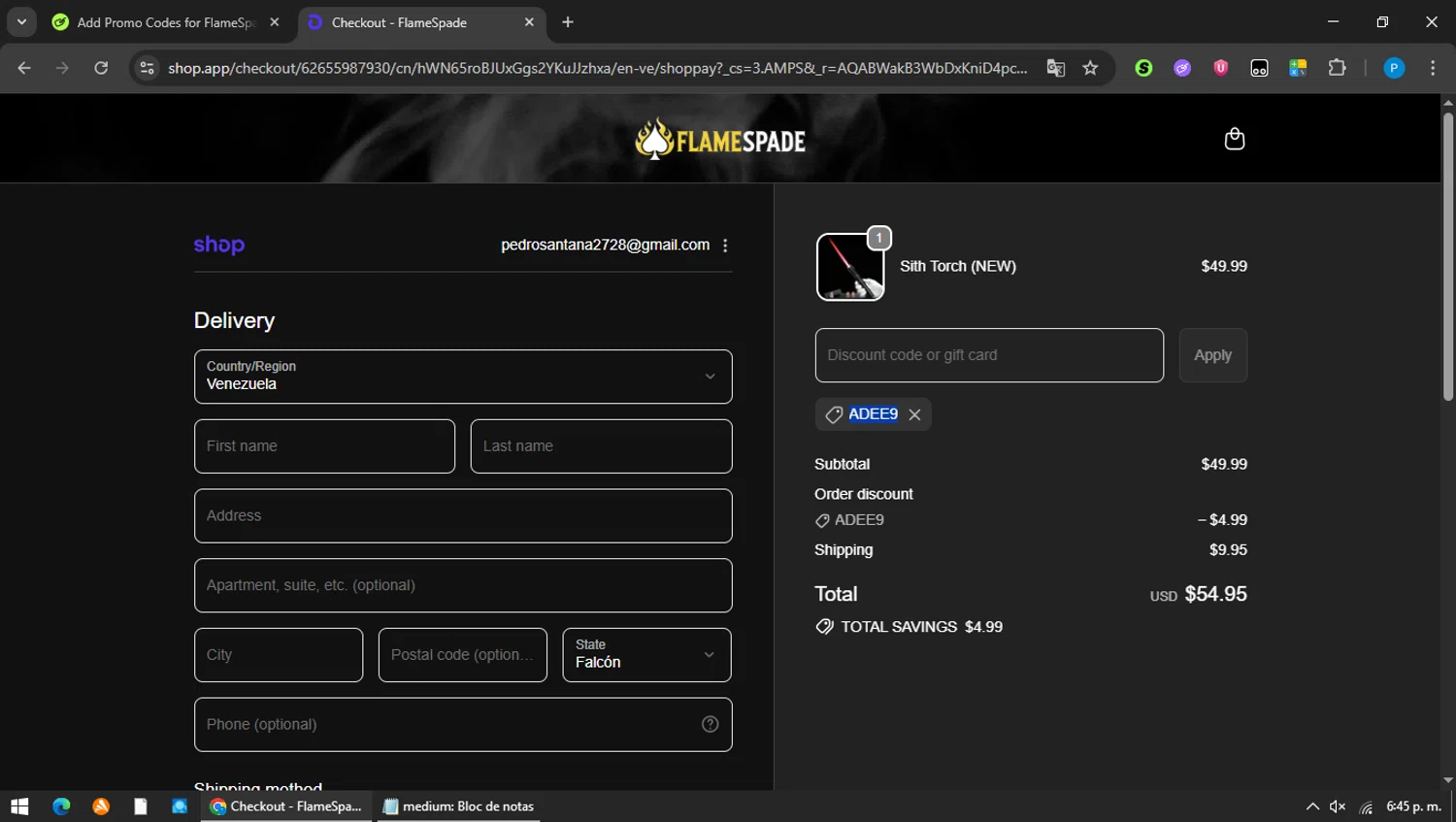Click the Apply discount button

pyautogui.click(x=1213, y=355)
